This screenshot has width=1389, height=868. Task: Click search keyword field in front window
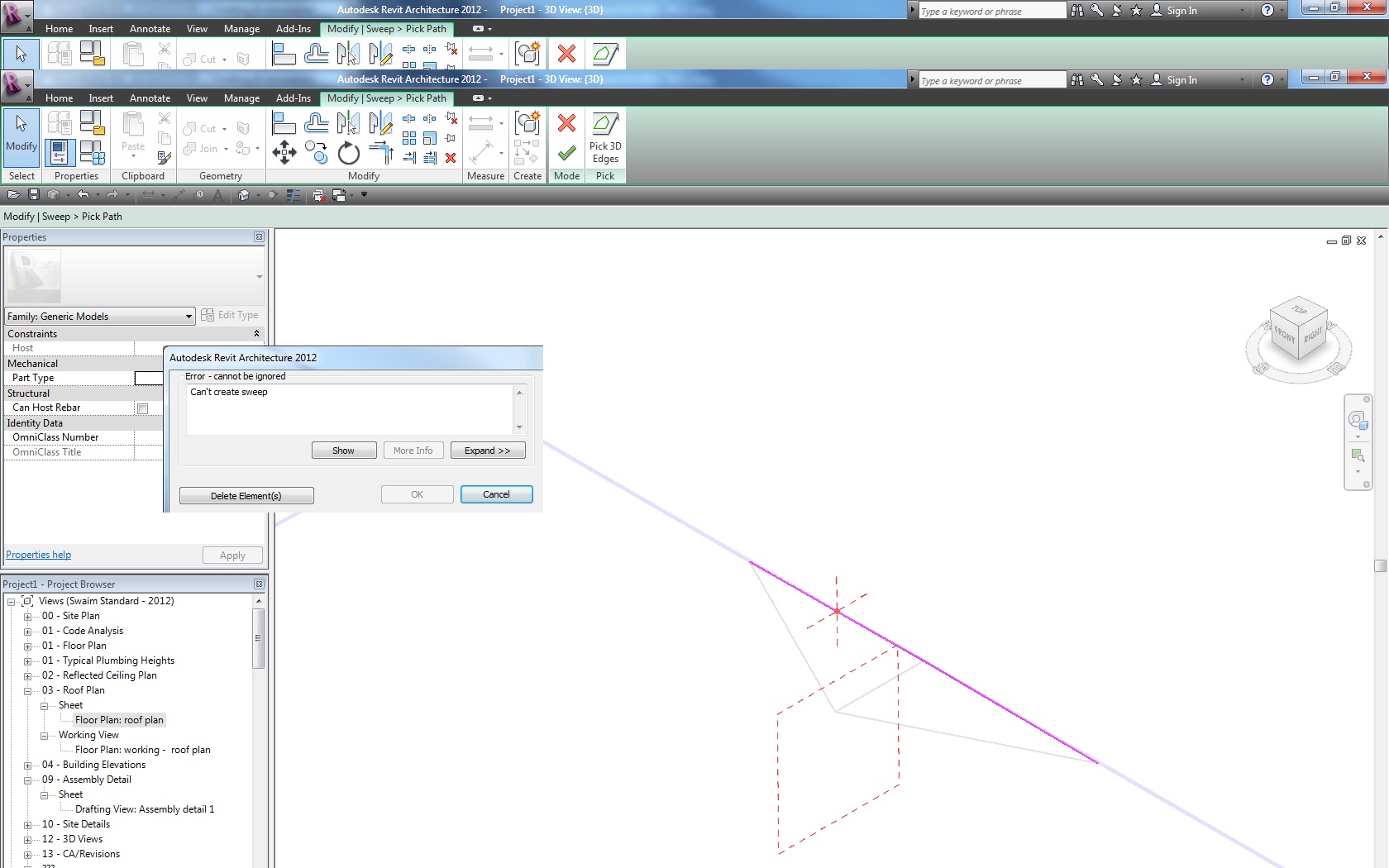991,80
